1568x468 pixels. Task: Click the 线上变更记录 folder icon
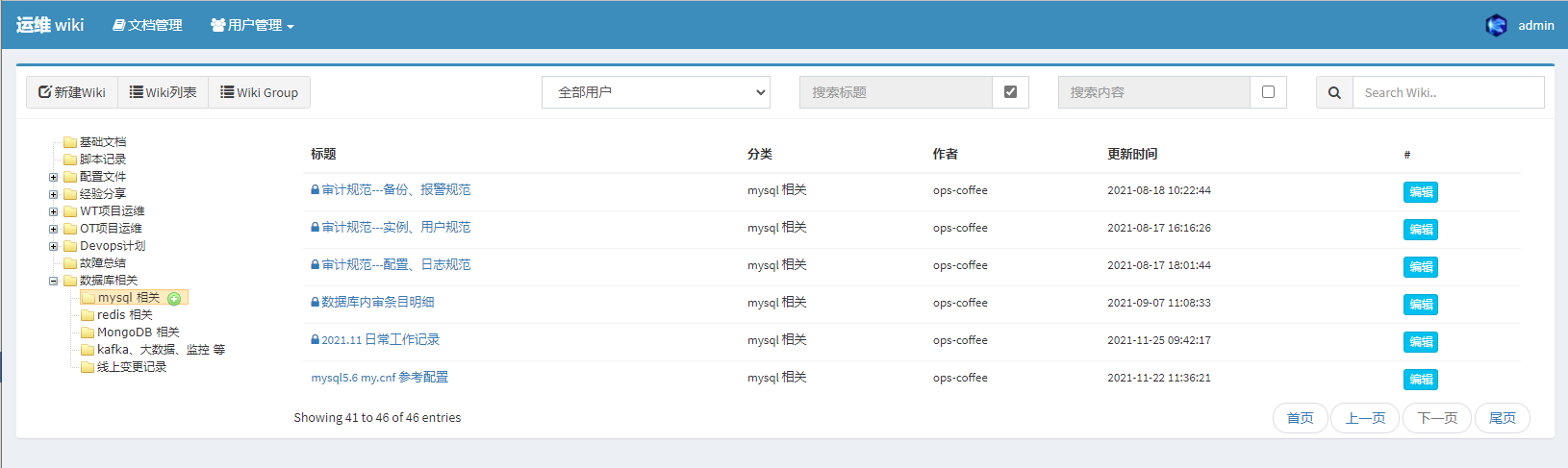coord(88,367)
